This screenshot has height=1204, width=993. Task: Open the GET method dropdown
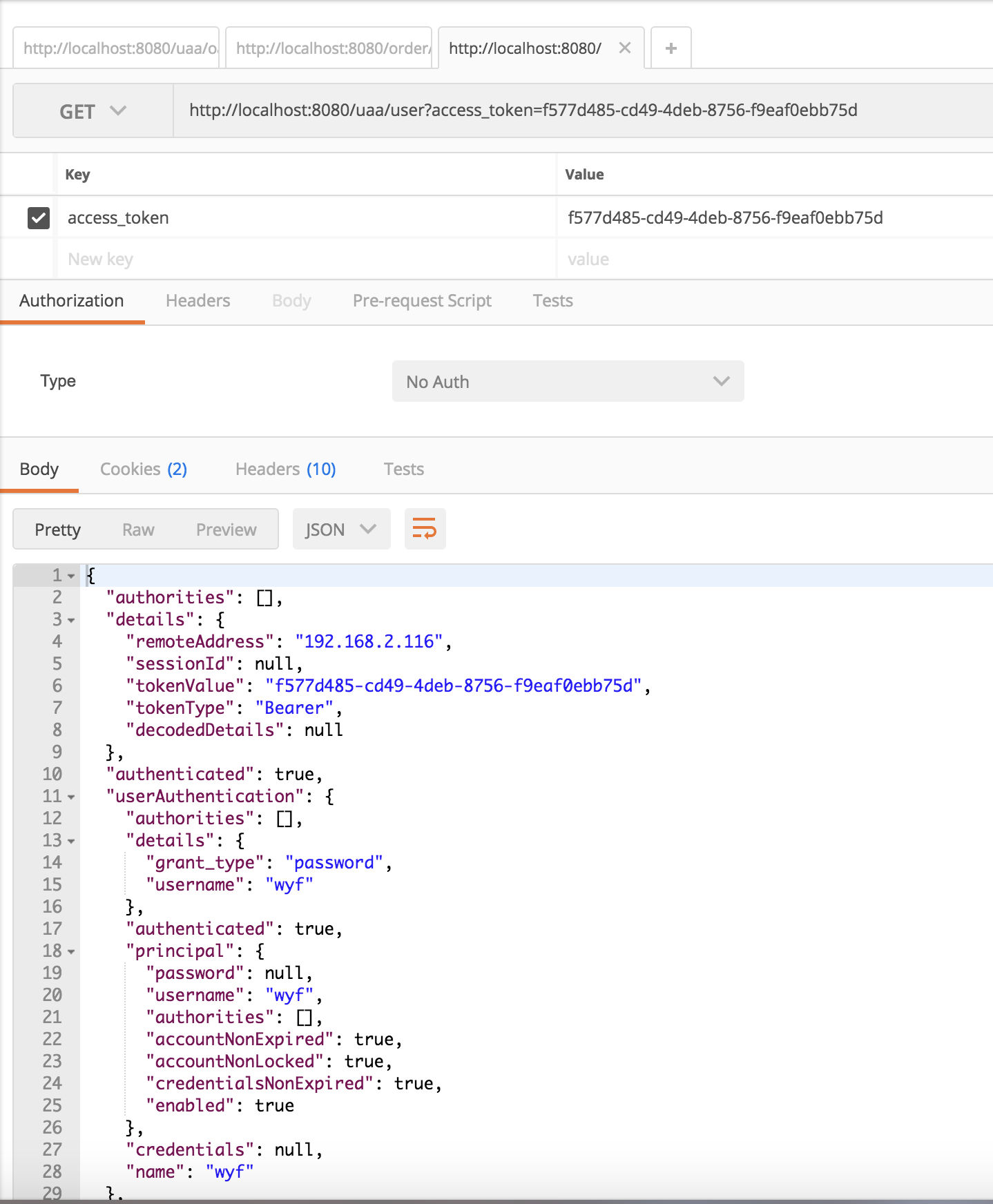pos(93,111)
